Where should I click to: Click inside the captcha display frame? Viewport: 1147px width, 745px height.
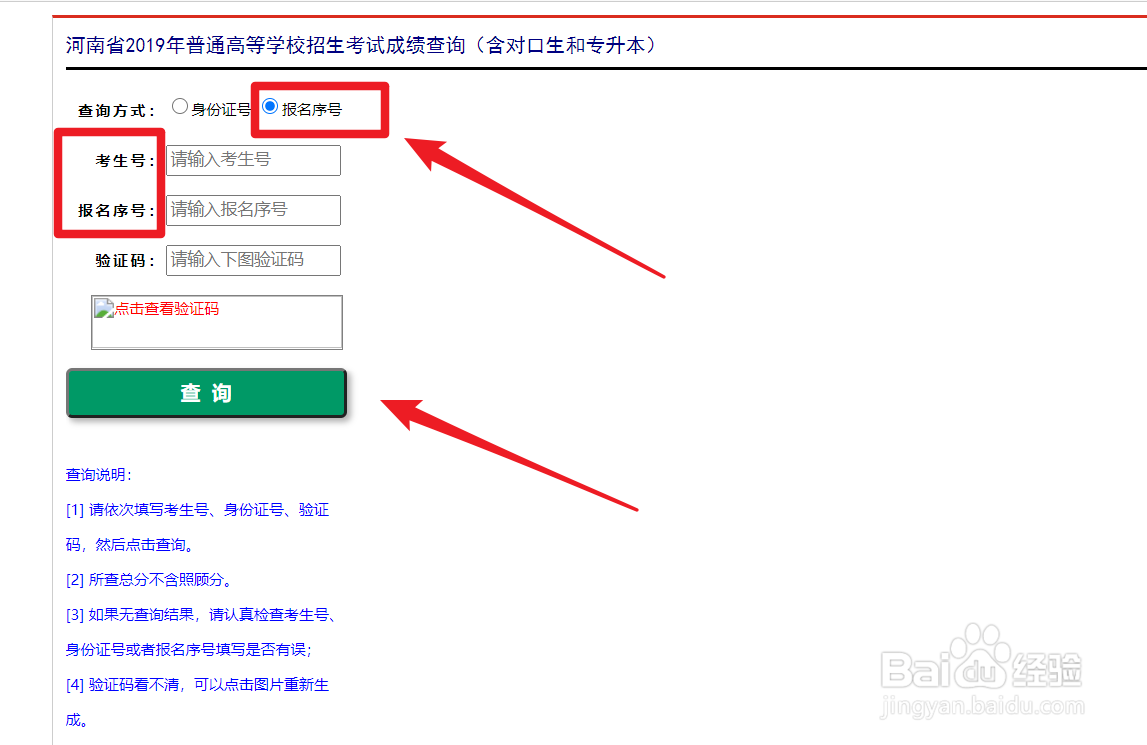point(216,322)
